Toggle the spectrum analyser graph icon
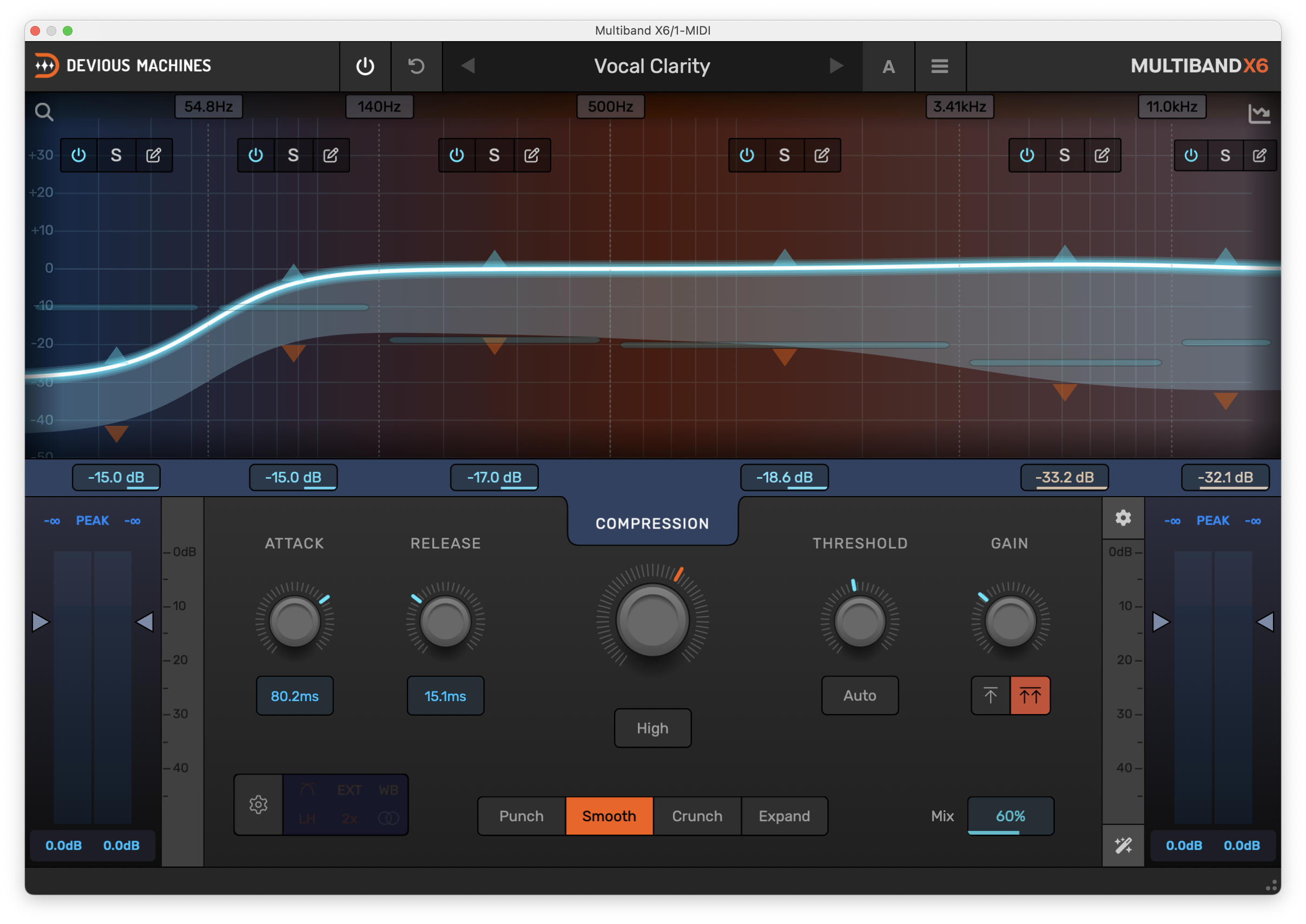The width and height of the screenshot is (1306, 924). click(x=1258, y=113)
